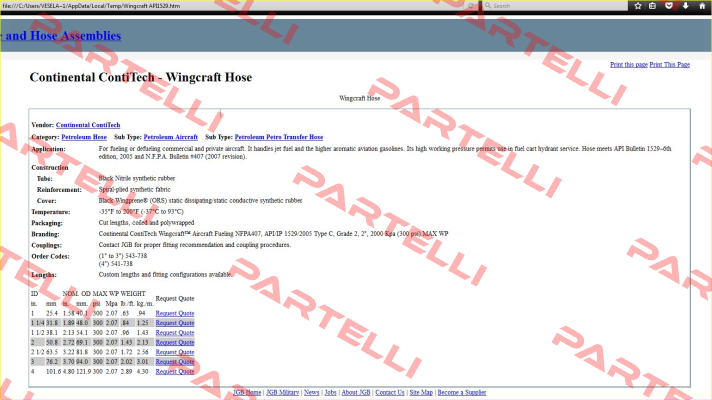Image resolution: width=712 pixels, height=400 pixels.
Task: Click the 'Wingcraft Hose' caption text
Action: (360, 98)
